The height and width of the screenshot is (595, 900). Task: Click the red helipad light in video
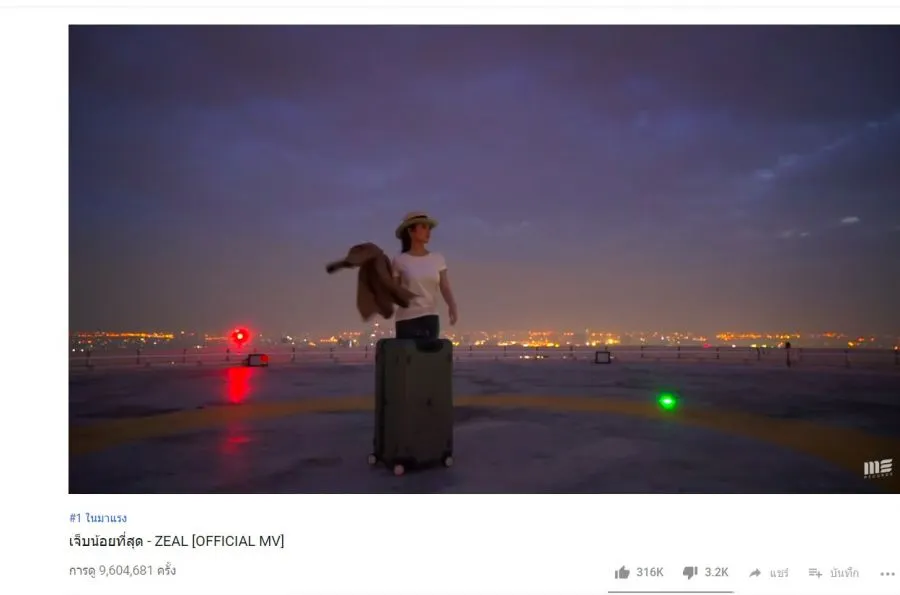click(x=240, y=336)
